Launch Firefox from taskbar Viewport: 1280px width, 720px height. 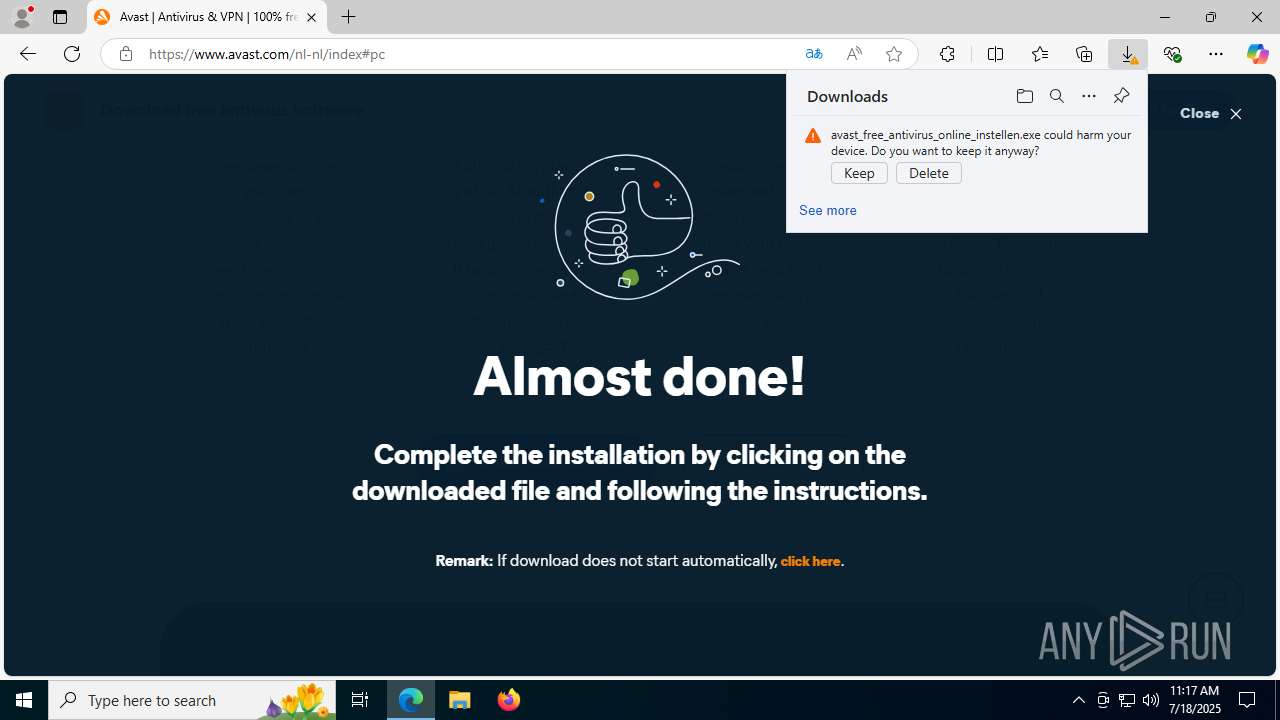pos(508,700)
